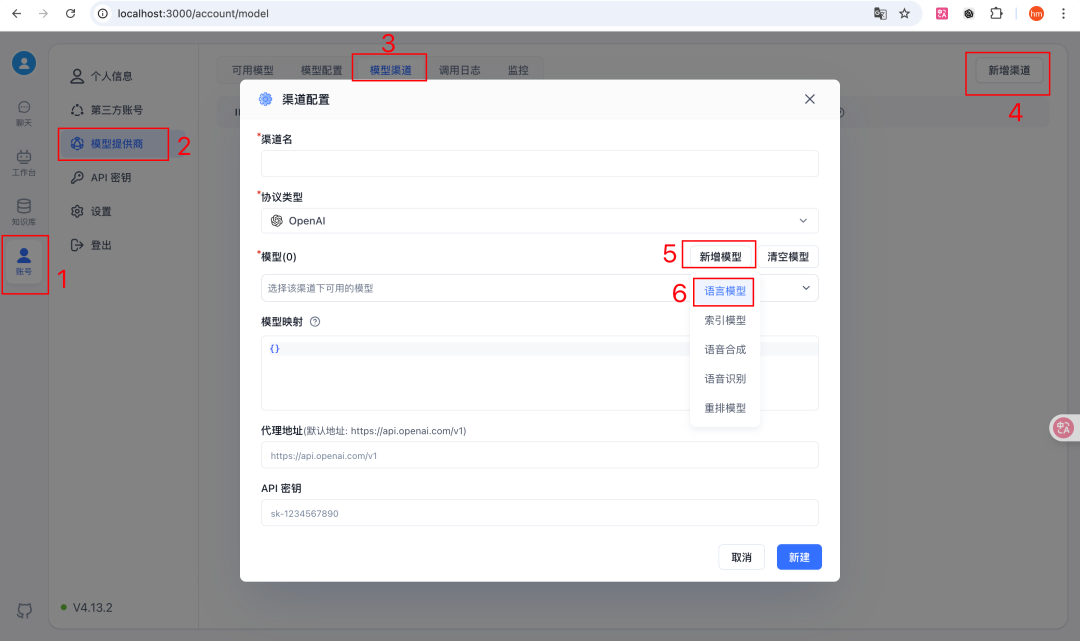Click the user avatar at sidebar top
Image resolution: width=1080 pixels, height=641 pixels.
[24, 63]
